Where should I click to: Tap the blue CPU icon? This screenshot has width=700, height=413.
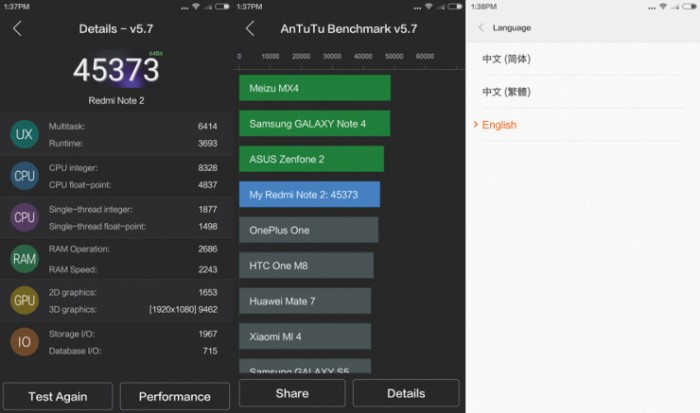[x=24, y=176]
